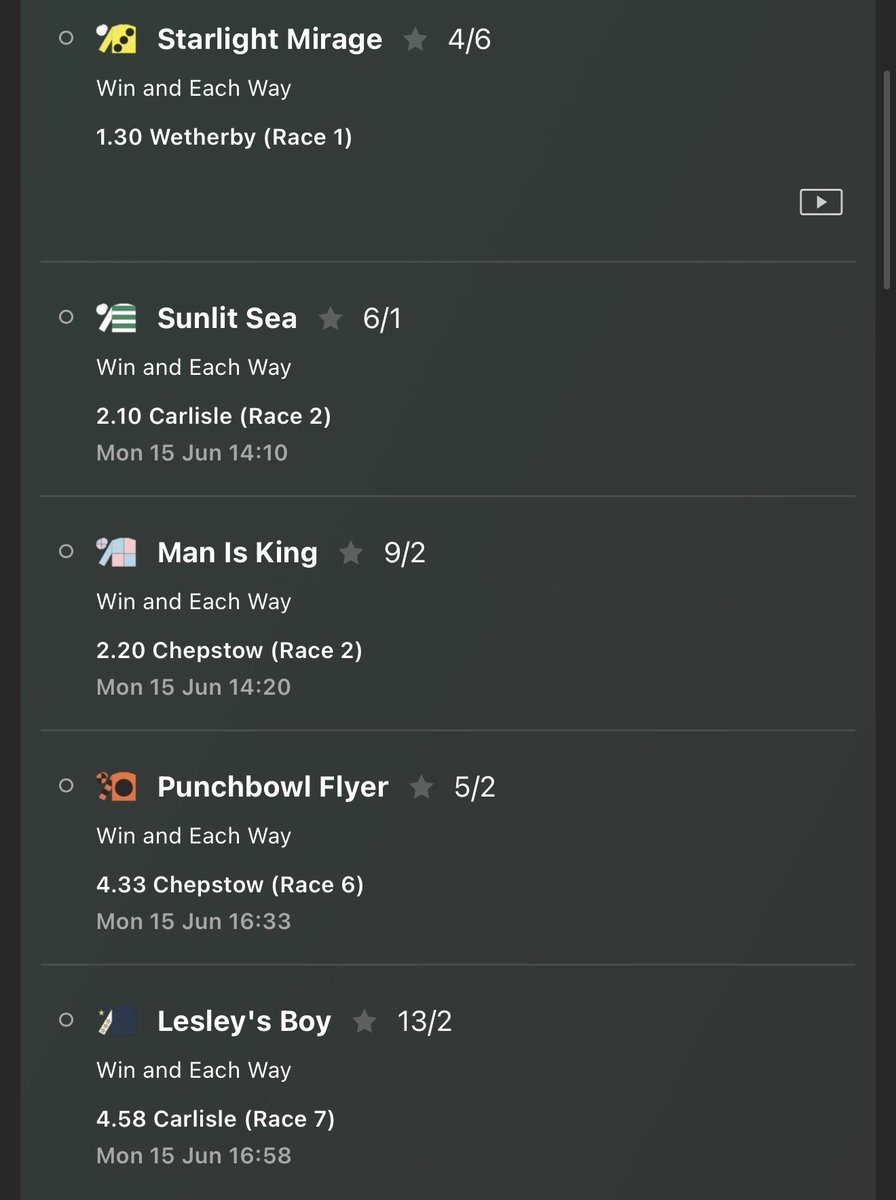Open the 2.20 Chepstow (Race 2) link
This screenshot has height=1200, width=896.
point(229,651)
